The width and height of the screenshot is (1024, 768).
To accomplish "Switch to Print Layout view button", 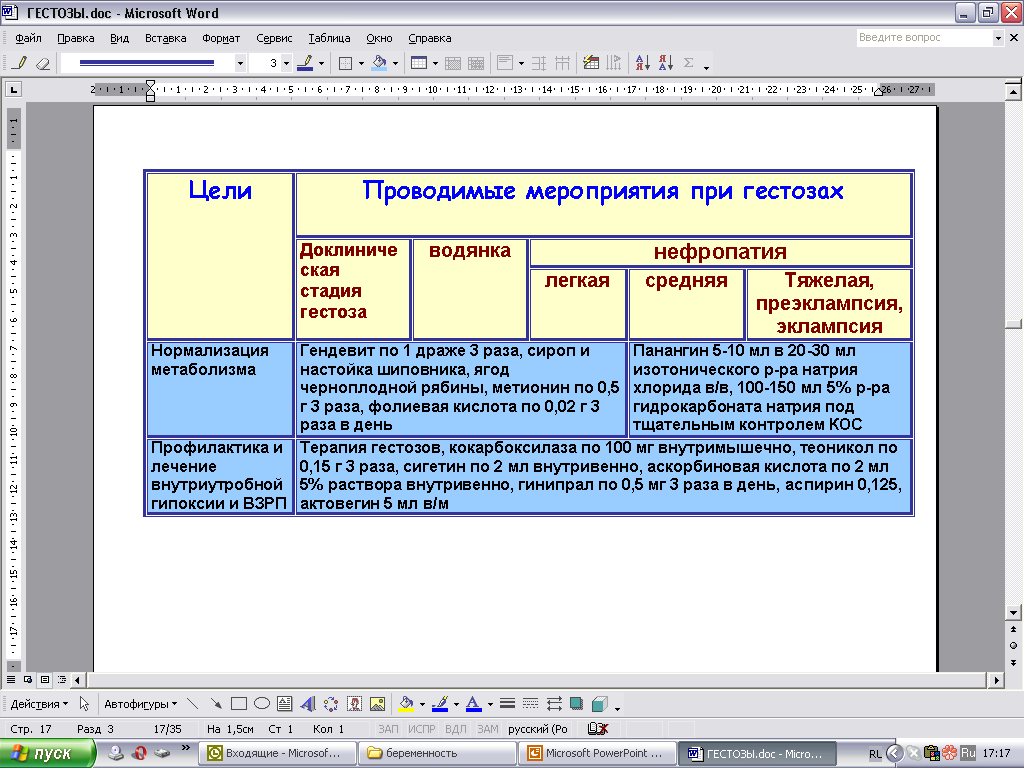I will [45, 680].
